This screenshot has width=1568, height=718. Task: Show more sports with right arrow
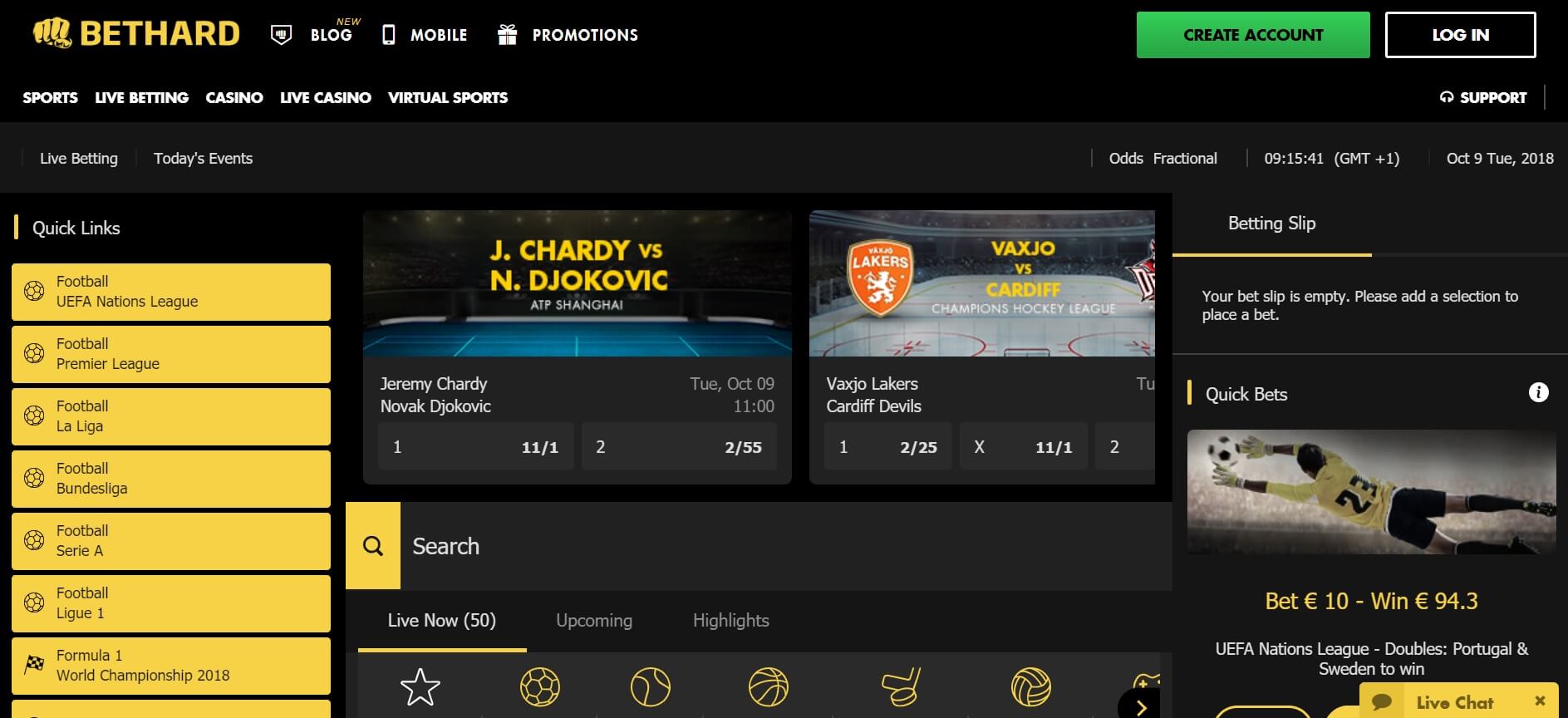[x=1139, y=707]
